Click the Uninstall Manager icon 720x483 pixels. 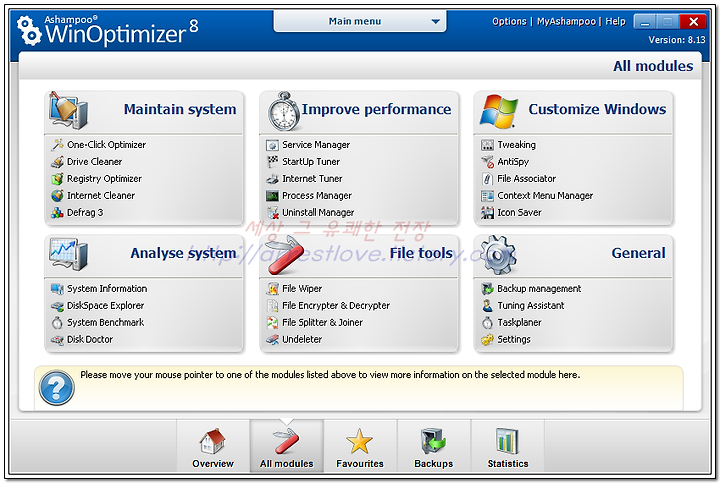(x=272, y=213)
